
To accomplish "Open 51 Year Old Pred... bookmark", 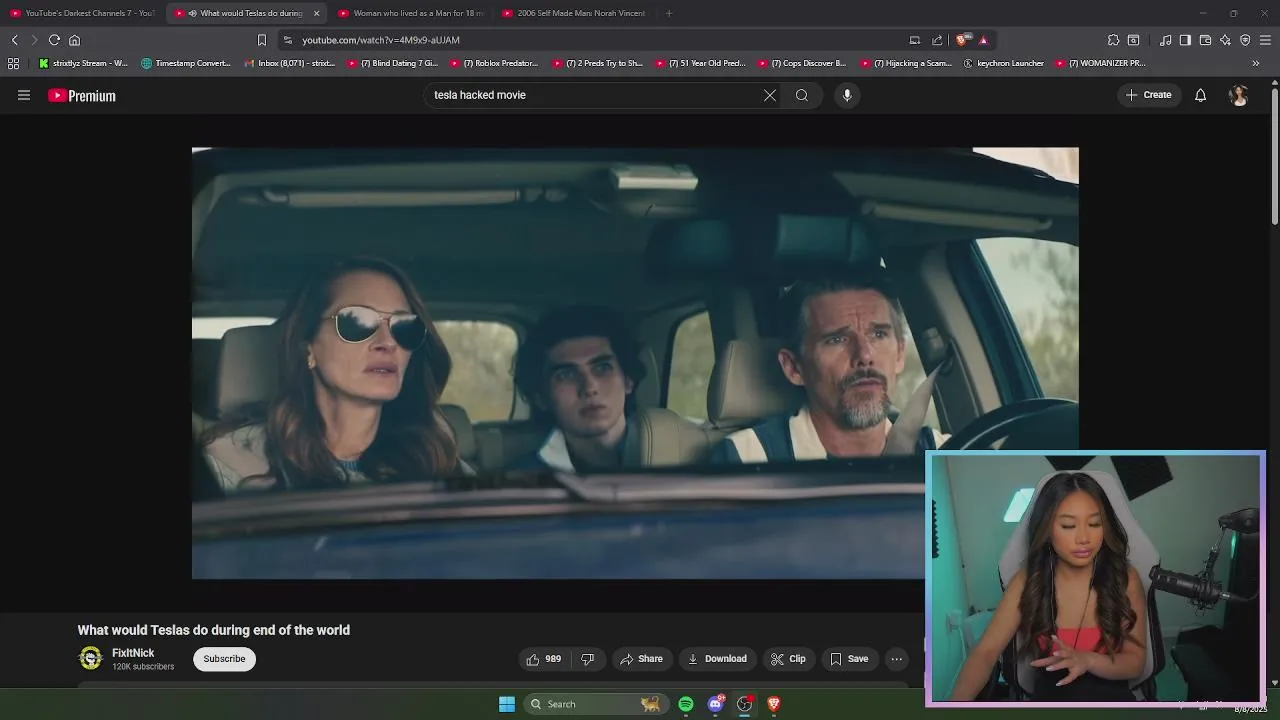I will click(x=700, y=63).
